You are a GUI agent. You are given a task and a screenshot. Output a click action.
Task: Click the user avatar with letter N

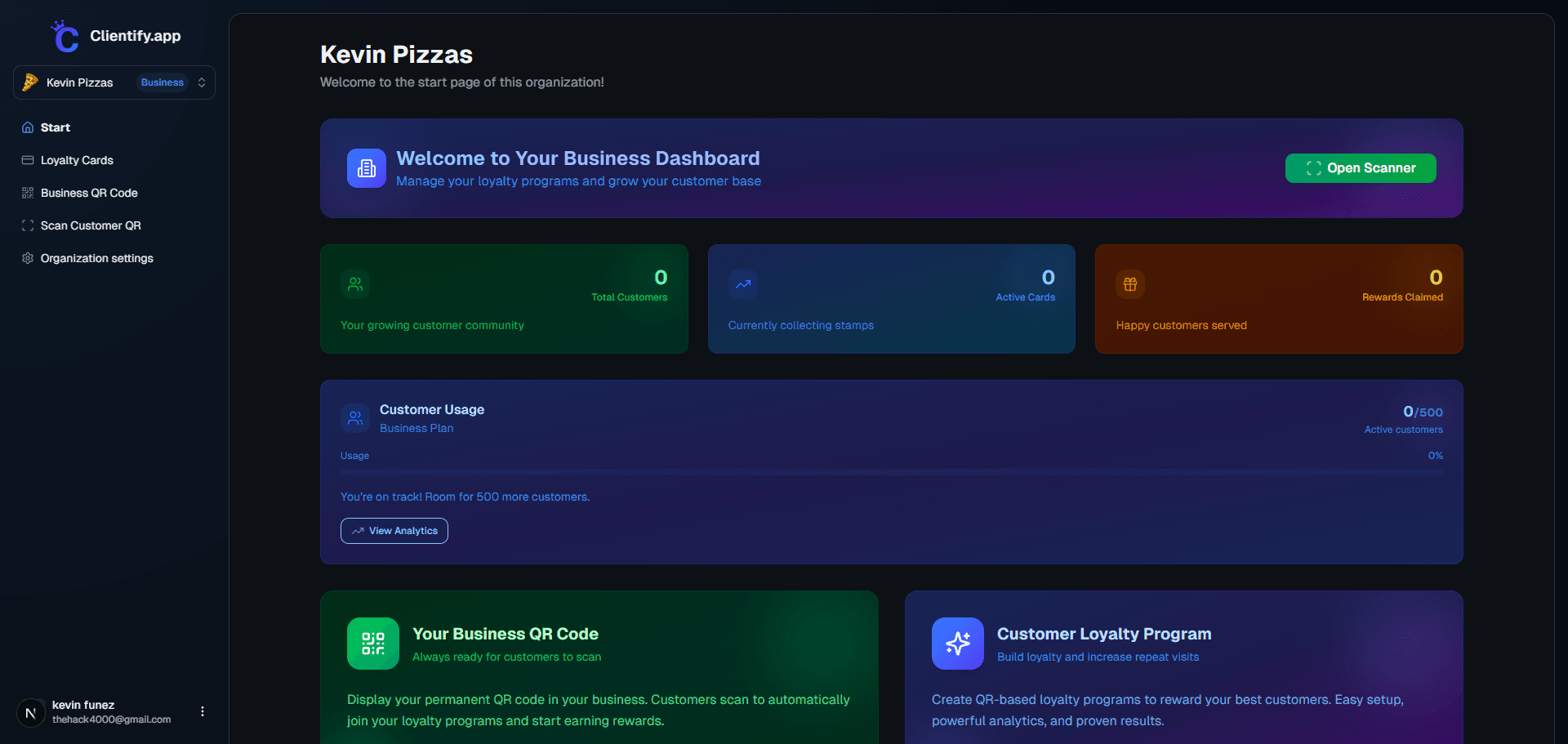(31, 713)
